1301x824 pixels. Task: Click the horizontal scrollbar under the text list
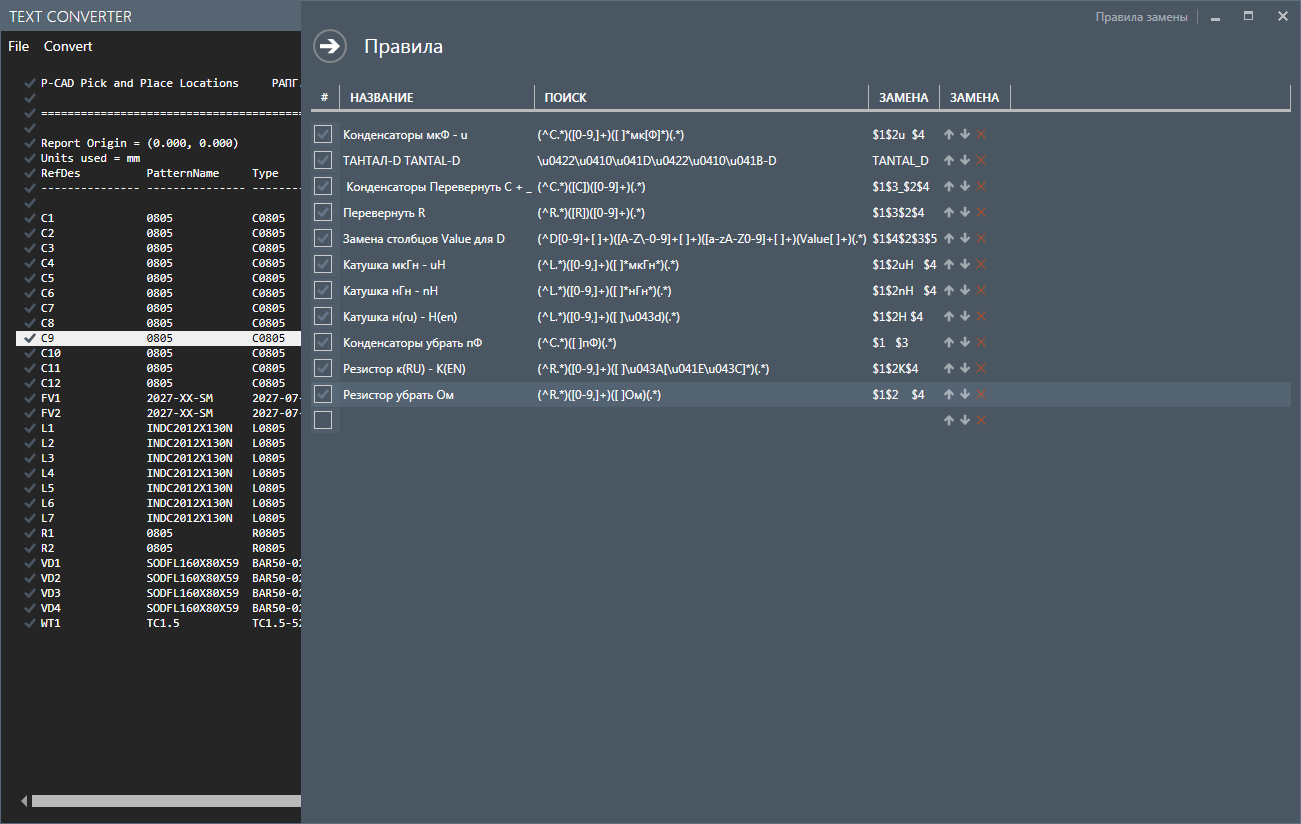coord(166,800)
